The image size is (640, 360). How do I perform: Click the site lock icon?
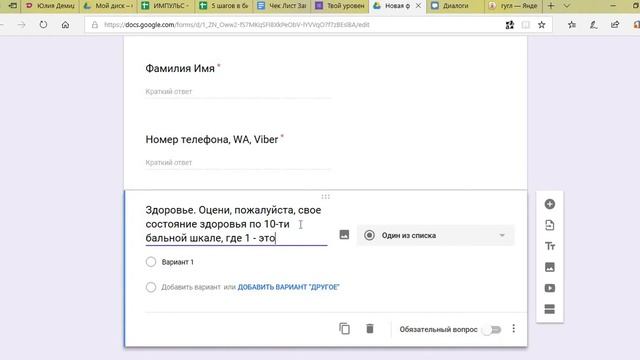point(95,25)
